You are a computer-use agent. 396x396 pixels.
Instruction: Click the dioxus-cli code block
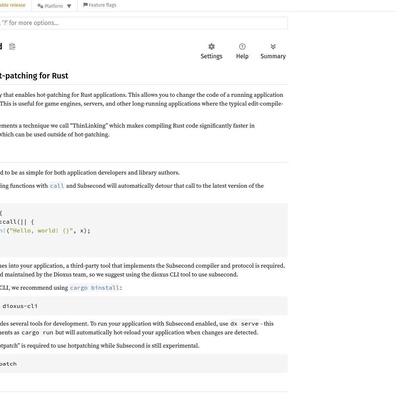pyautogui.click(x=144, y=306)
